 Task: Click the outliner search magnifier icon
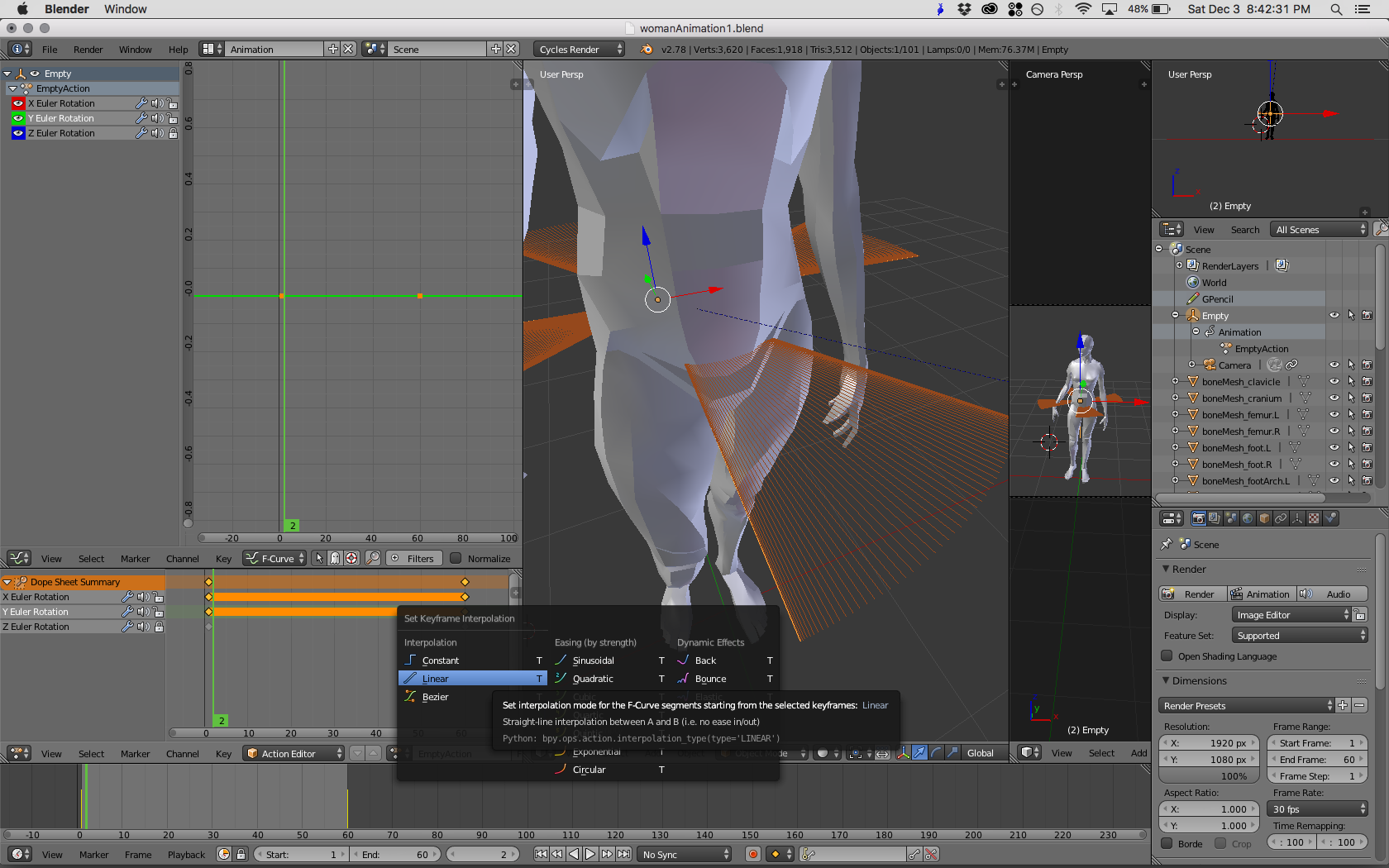pos(1381,229)
